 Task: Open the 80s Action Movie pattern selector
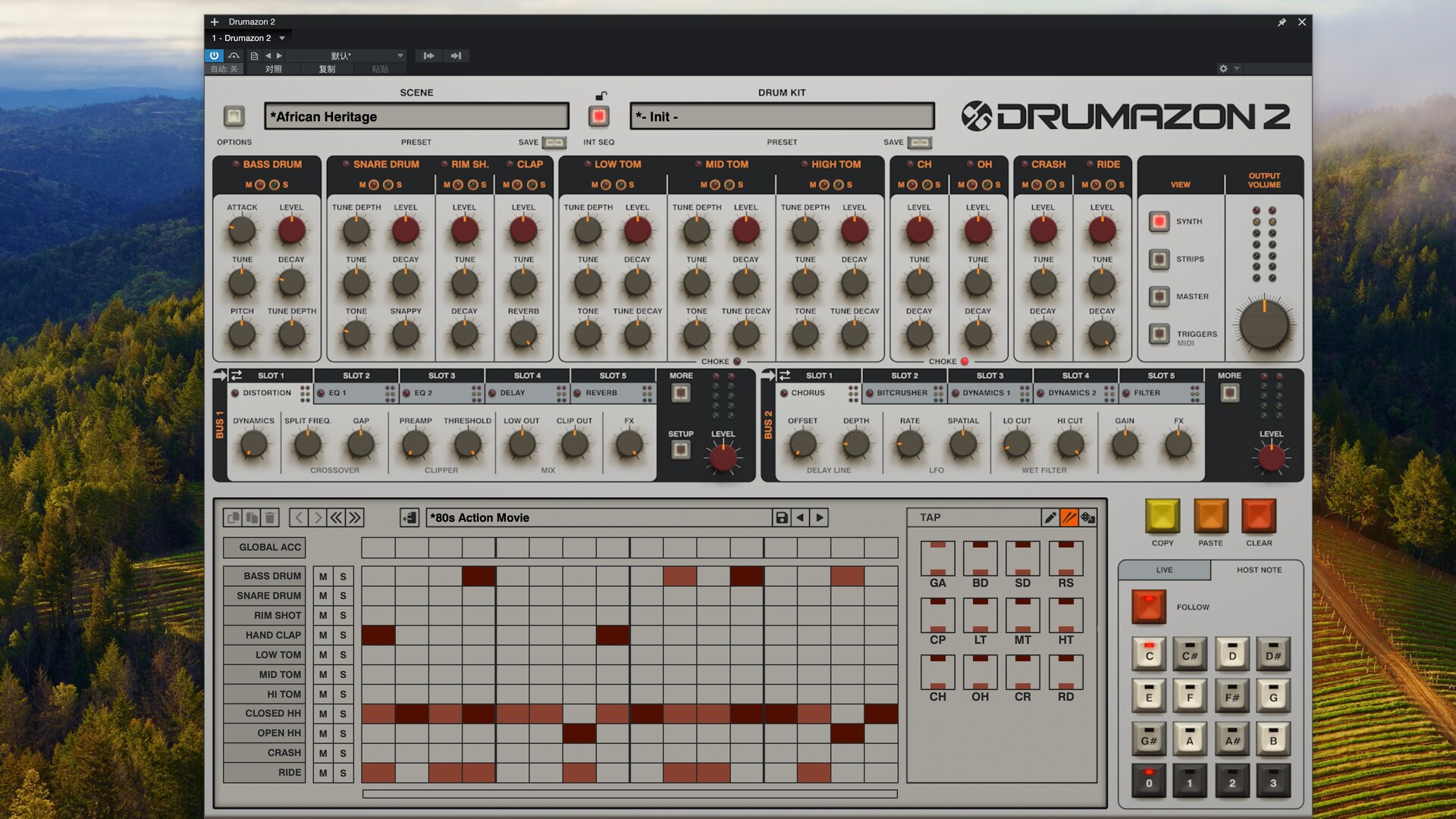[599, 518]
